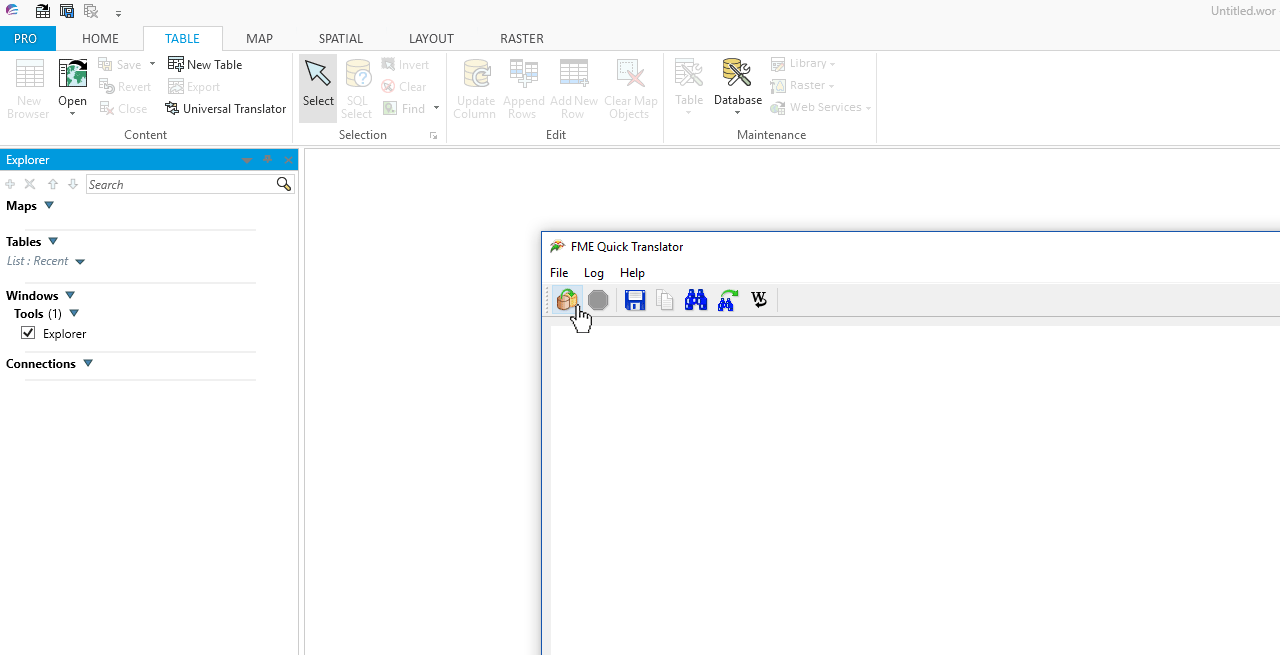This screenshot has width=1280, height=655.
Task: Click the Find button in Selection group
Action: tap(404, 109)
